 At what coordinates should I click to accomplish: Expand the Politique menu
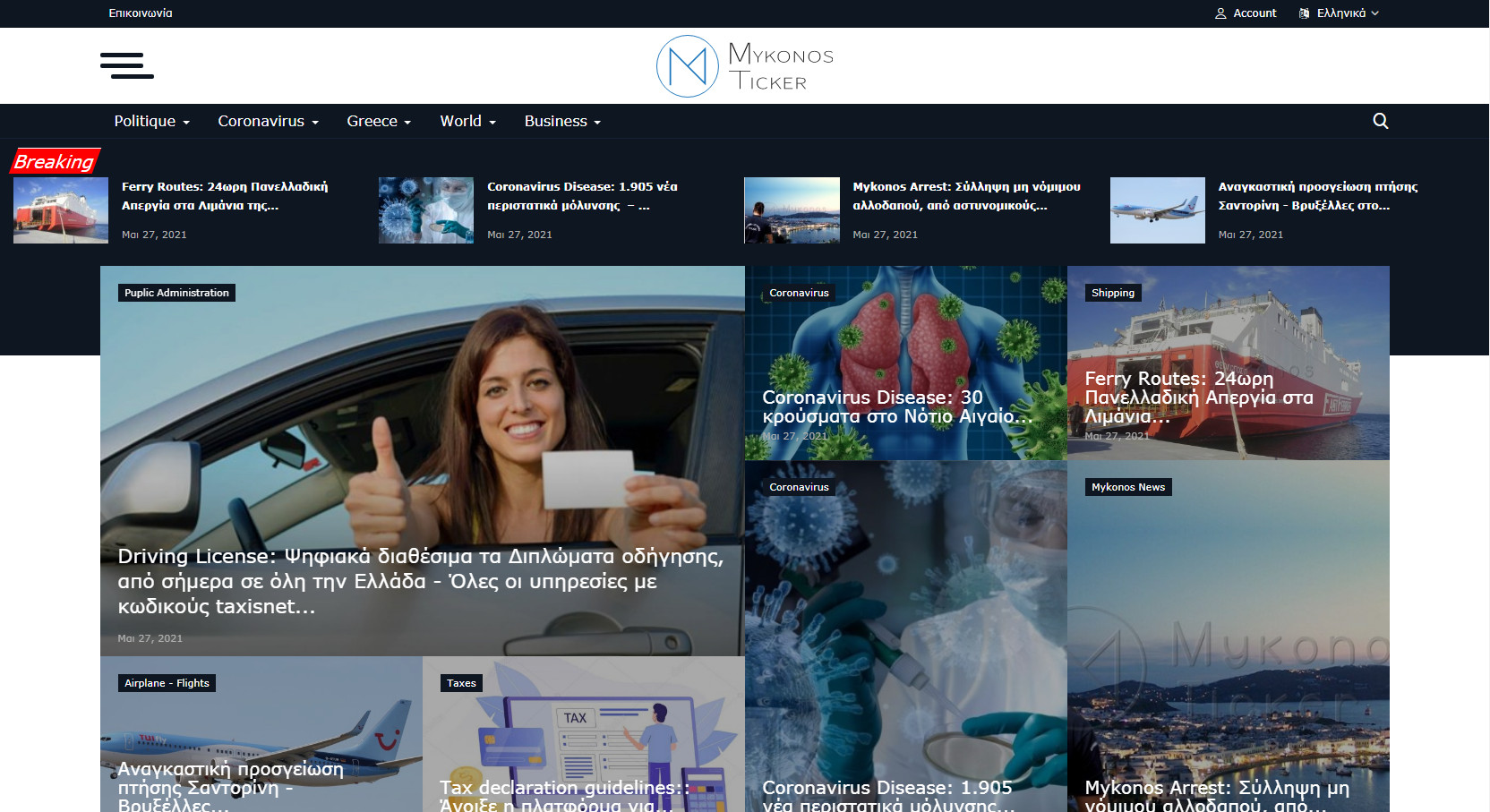point(151,121)
